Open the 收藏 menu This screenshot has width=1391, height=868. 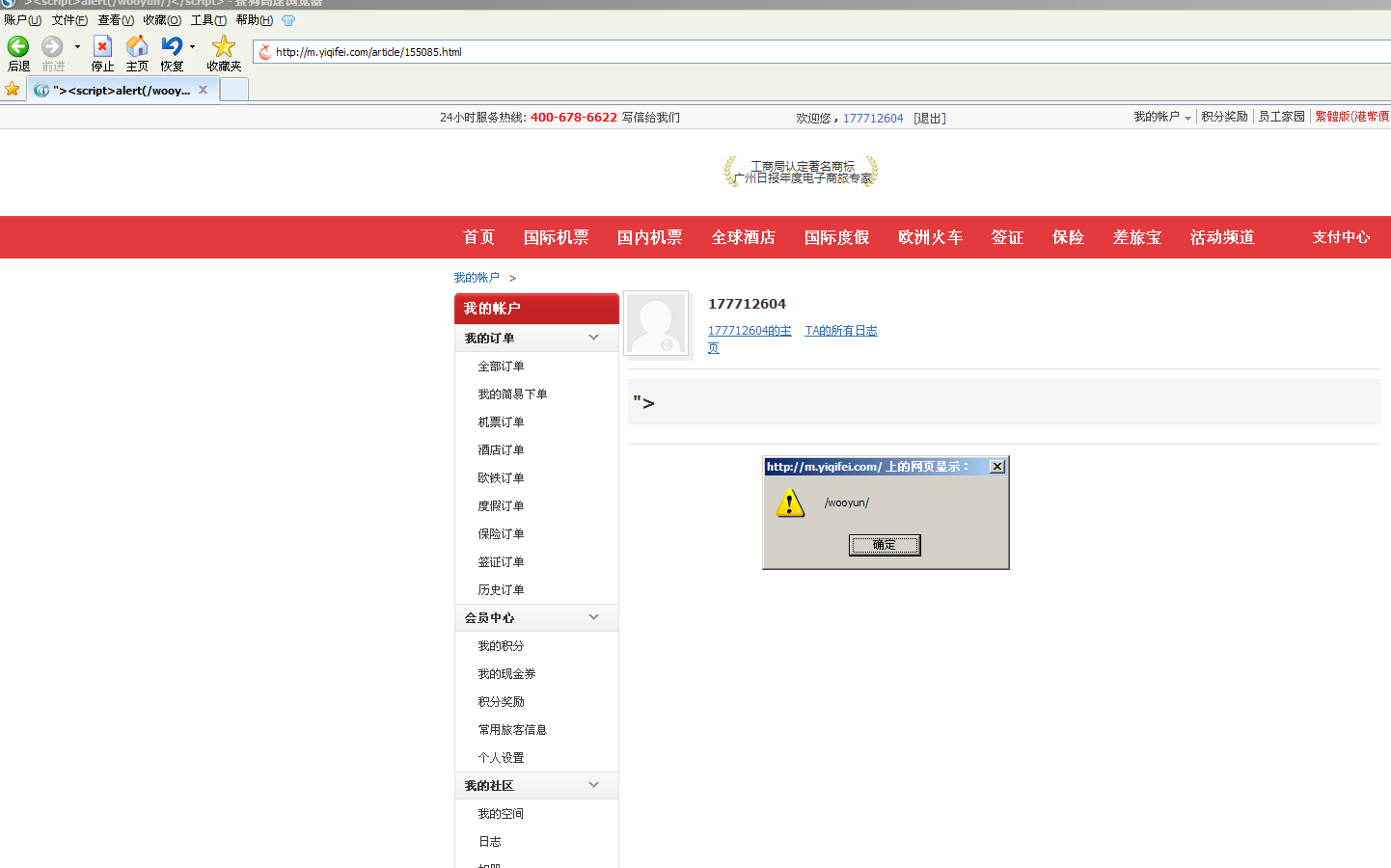(162, 20)
